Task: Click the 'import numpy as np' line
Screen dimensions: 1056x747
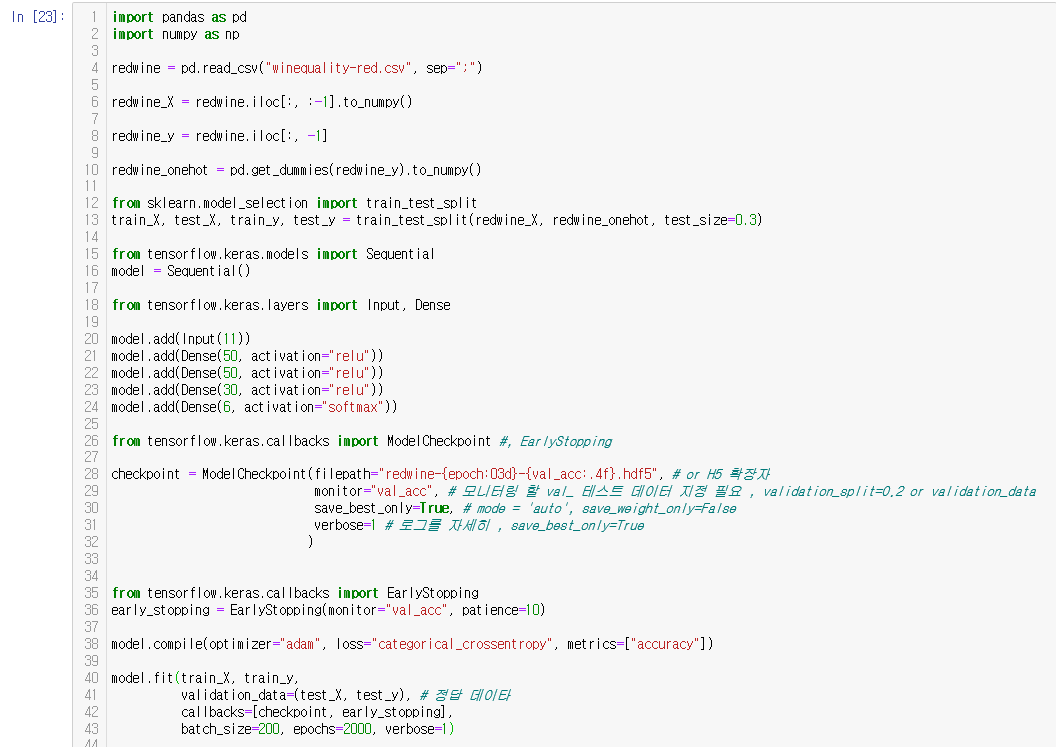Action: click(x=176, y=34)
